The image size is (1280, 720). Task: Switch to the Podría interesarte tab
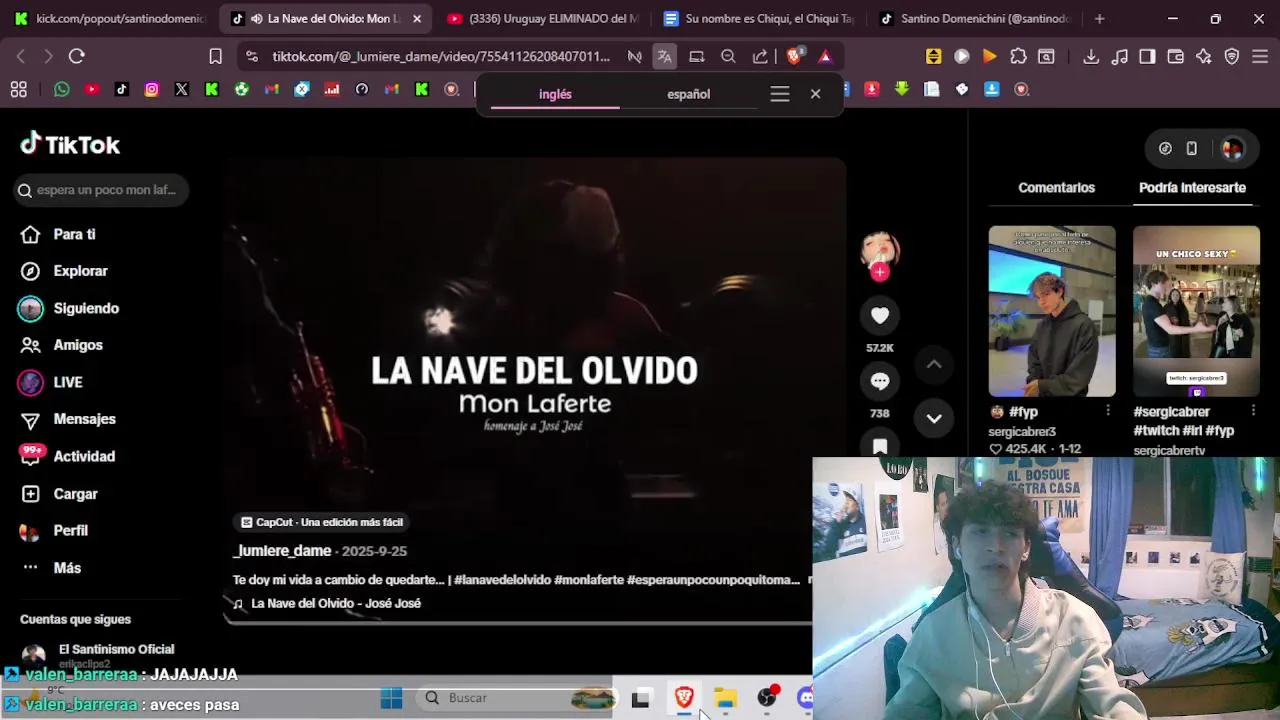pyautogui.click(x=1192, y=187)
